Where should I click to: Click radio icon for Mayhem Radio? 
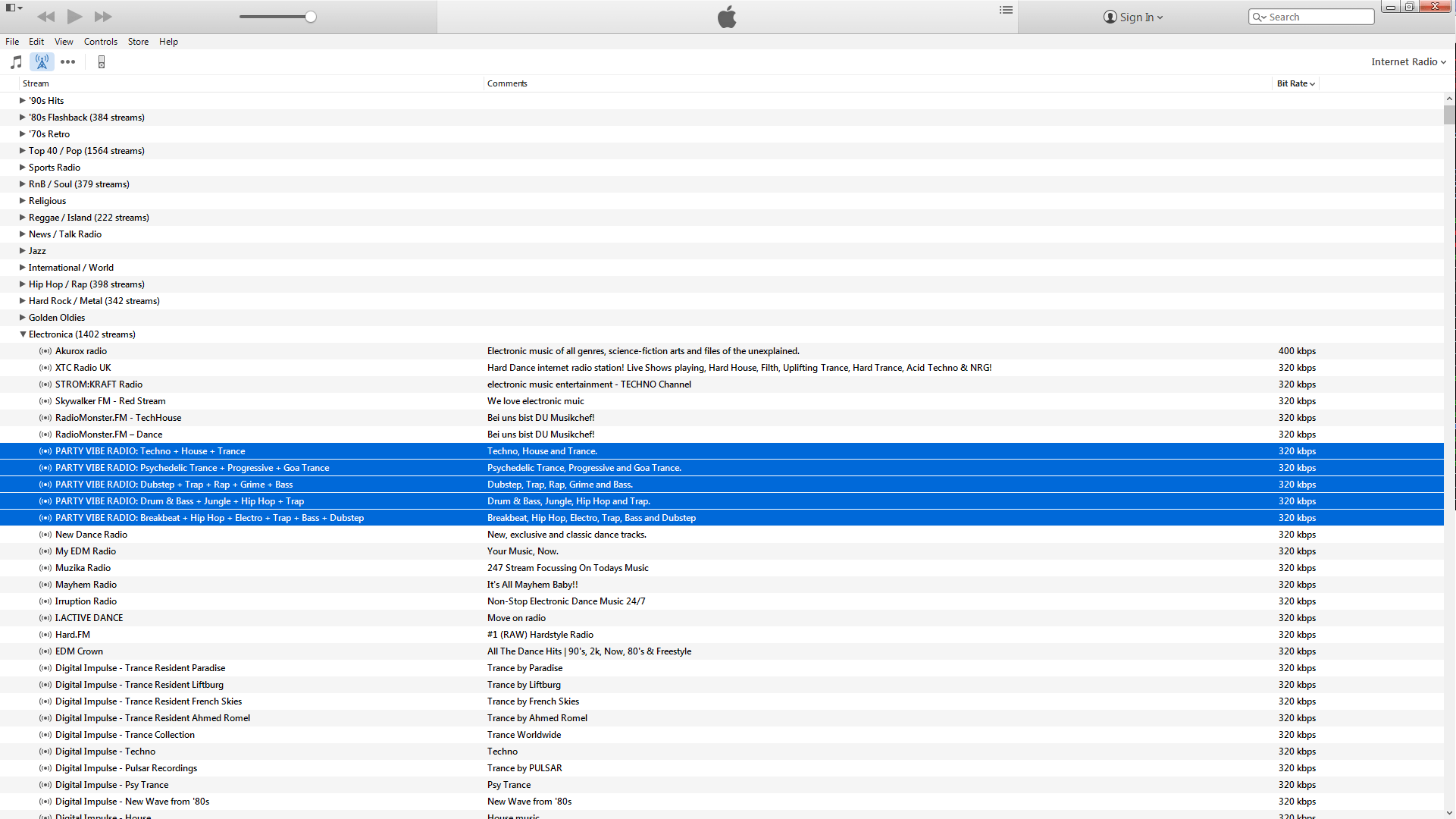[45, 585]
